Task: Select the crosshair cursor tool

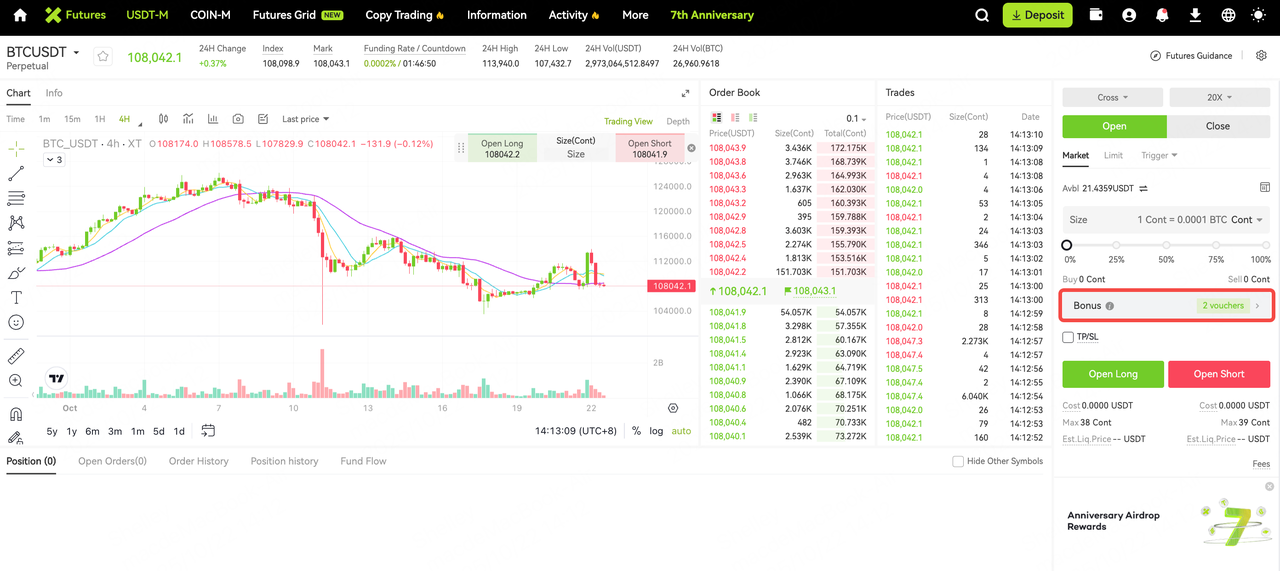Action: click(x=16, y=149)
